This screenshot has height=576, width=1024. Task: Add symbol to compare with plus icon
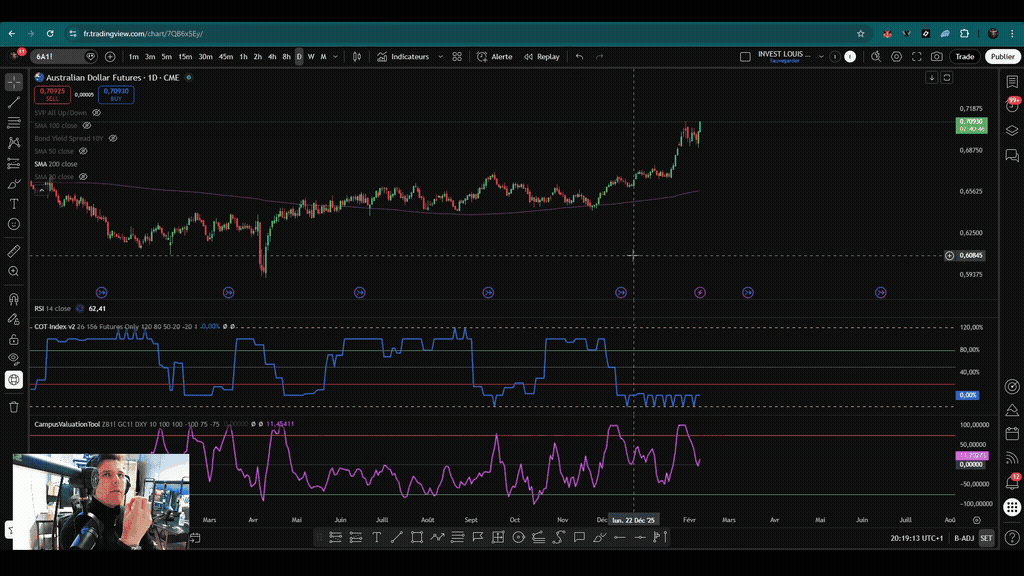[x=110, y=57]
